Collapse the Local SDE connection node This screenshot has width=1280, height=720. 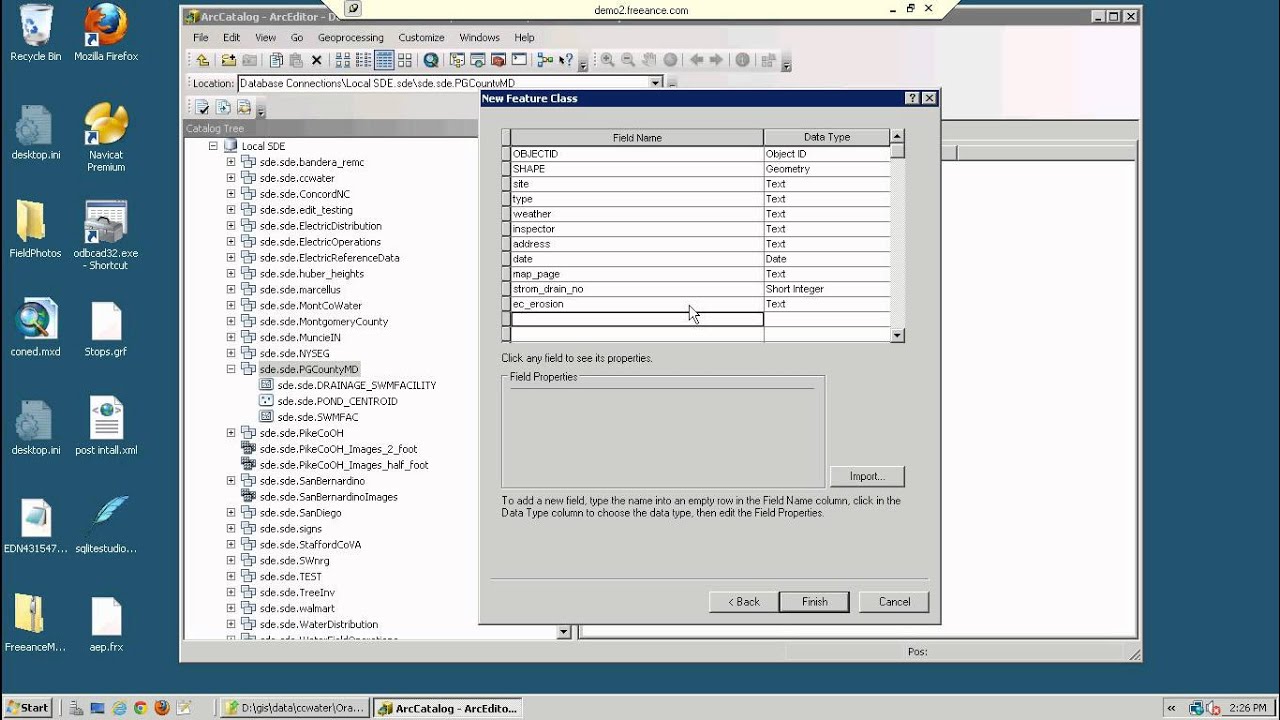click(213, 146)
